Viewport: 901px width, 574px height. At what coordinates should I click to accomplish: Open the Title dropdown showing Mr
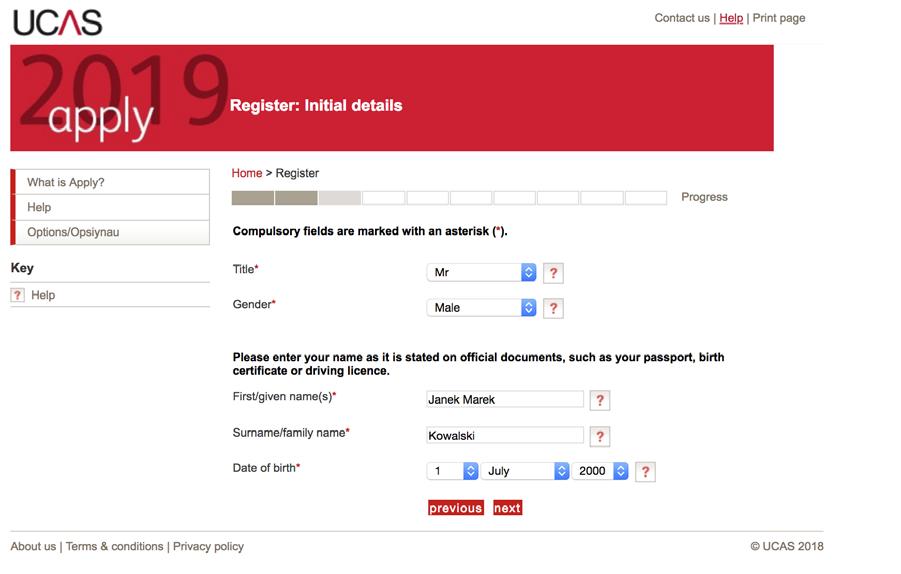tap(482, 272)
